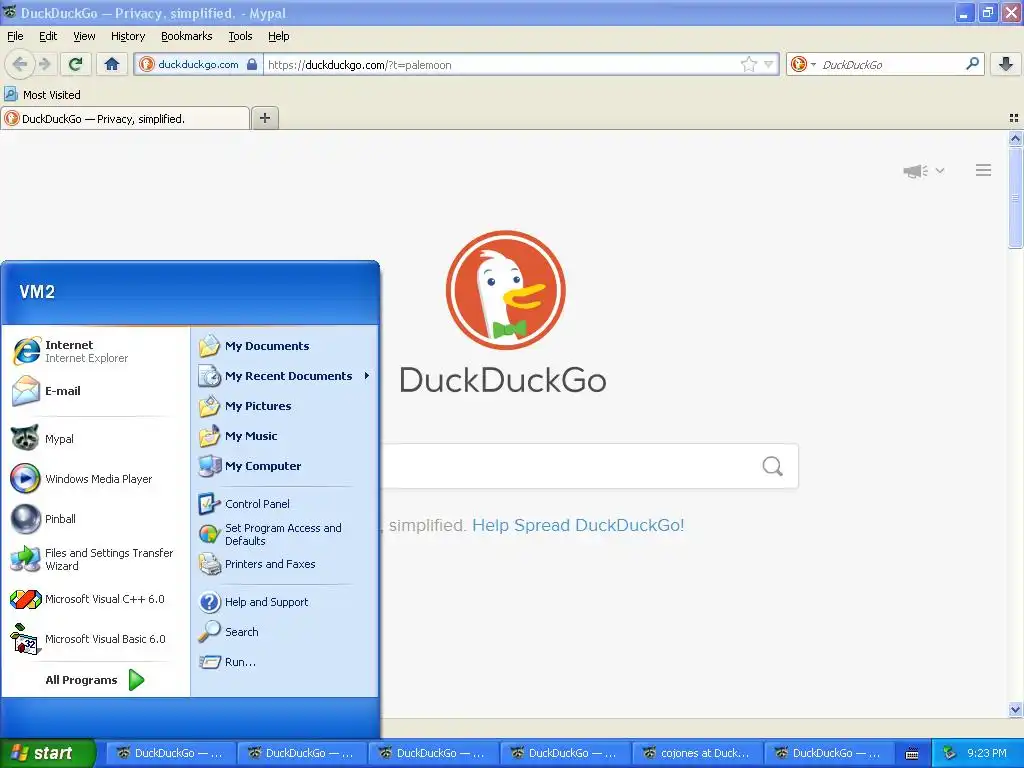Start the Pinball game

tap(93, 519)
